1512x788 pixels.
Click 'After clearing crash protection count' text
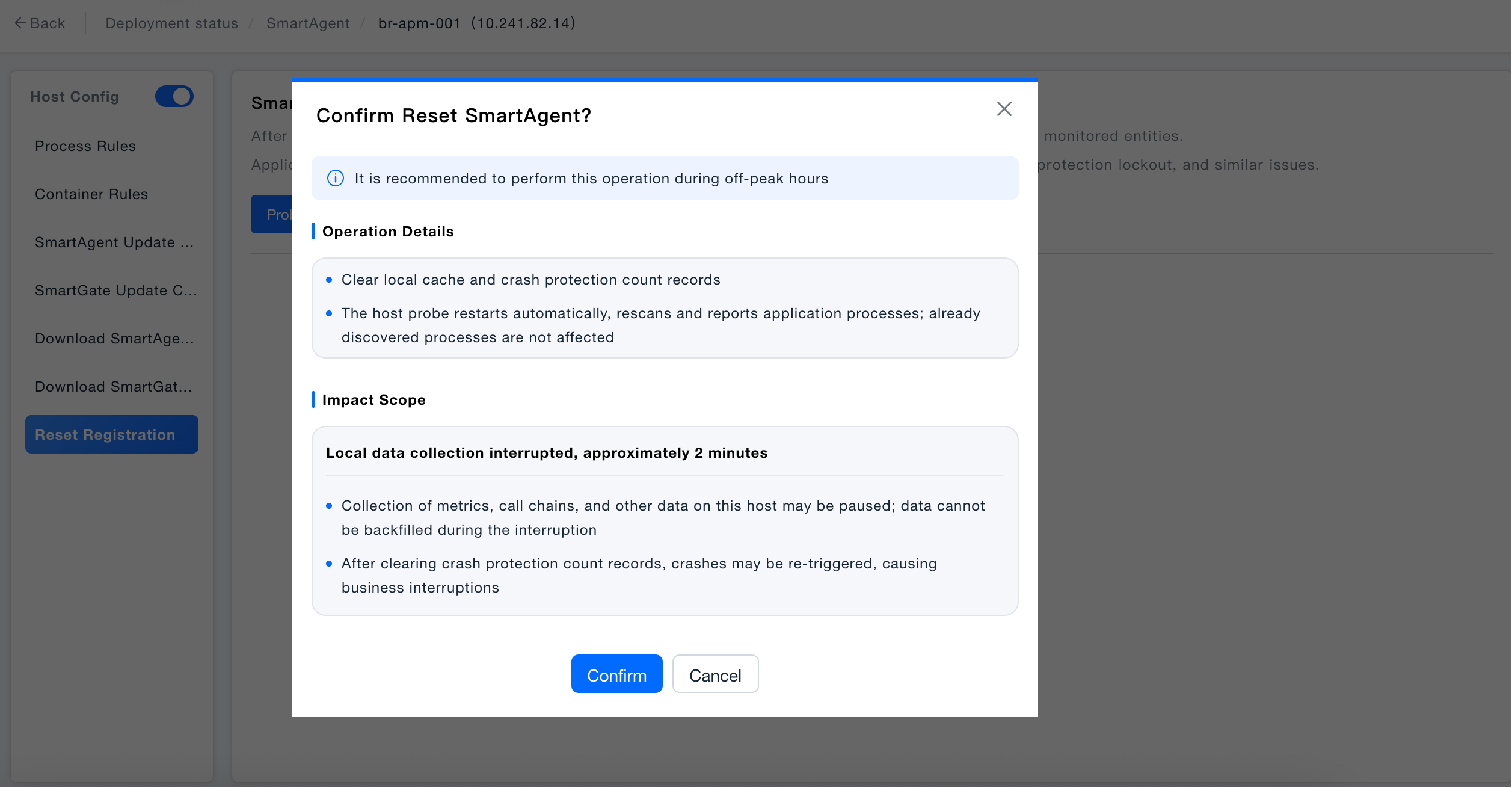(x=639, y=576)
